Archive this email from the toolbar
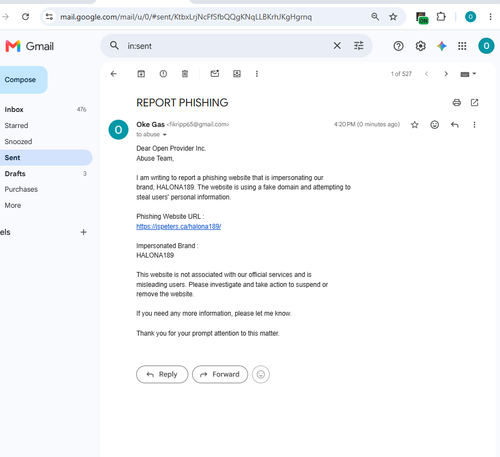 (141, 74)
